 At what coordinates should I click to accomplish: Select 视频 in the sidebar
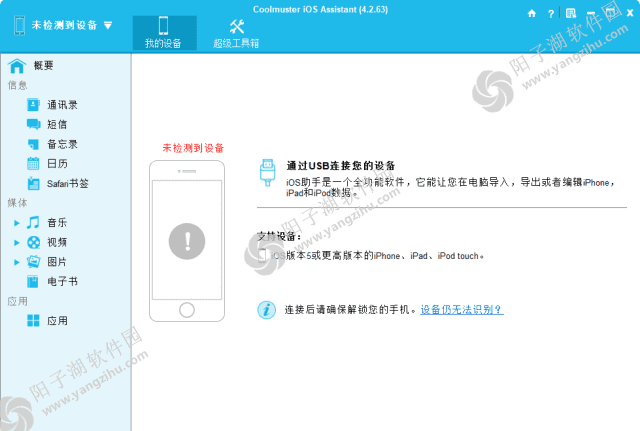57,242
